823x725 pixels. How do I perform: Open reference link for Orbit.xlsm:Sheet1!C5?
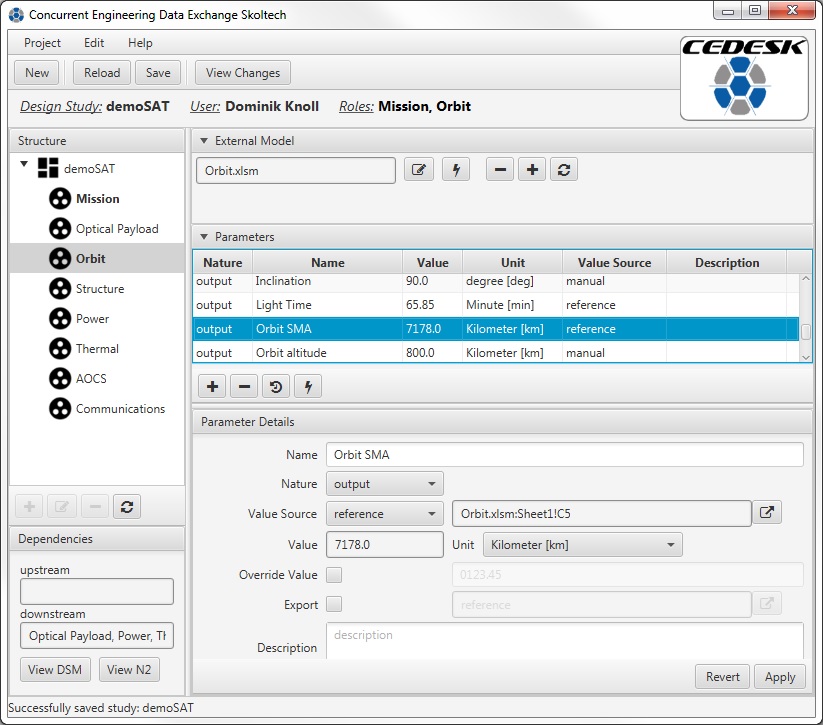point(767,513)
